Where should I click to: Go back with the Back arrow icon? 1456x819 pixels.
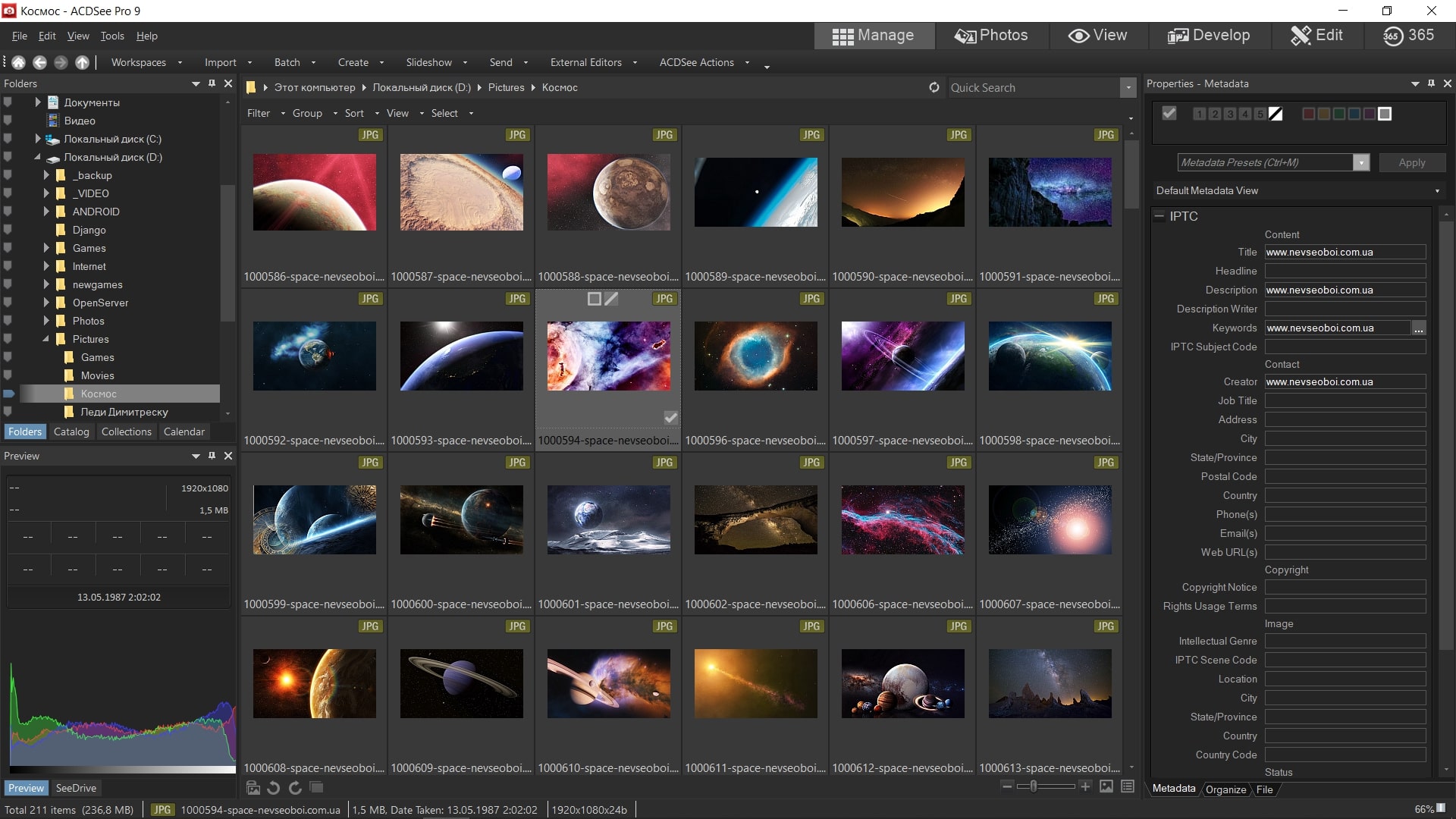pyautogui.click(x=39, y=62)
